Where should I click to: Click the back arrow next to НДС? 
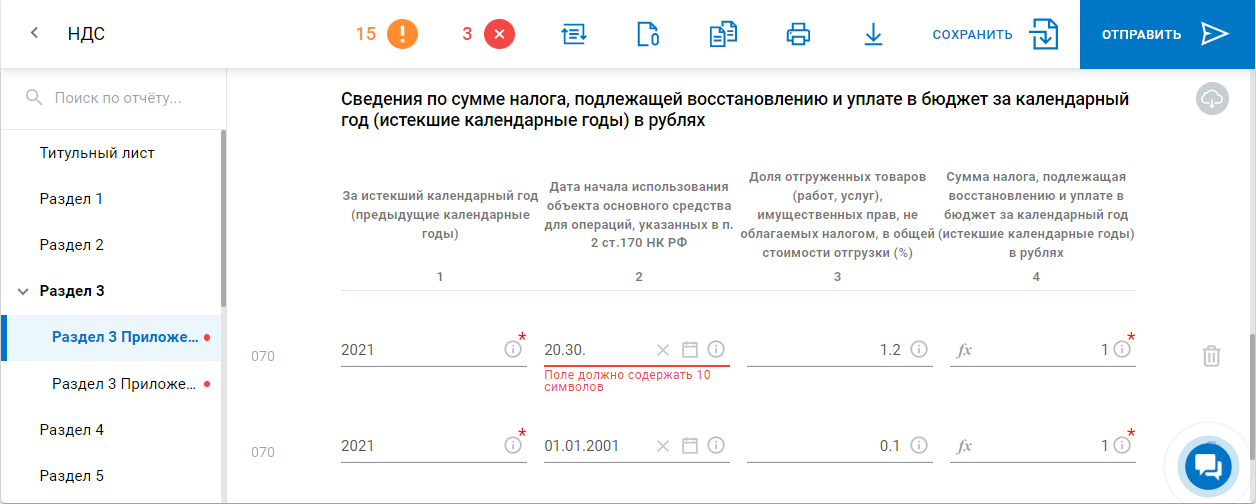tap(35, 34)
